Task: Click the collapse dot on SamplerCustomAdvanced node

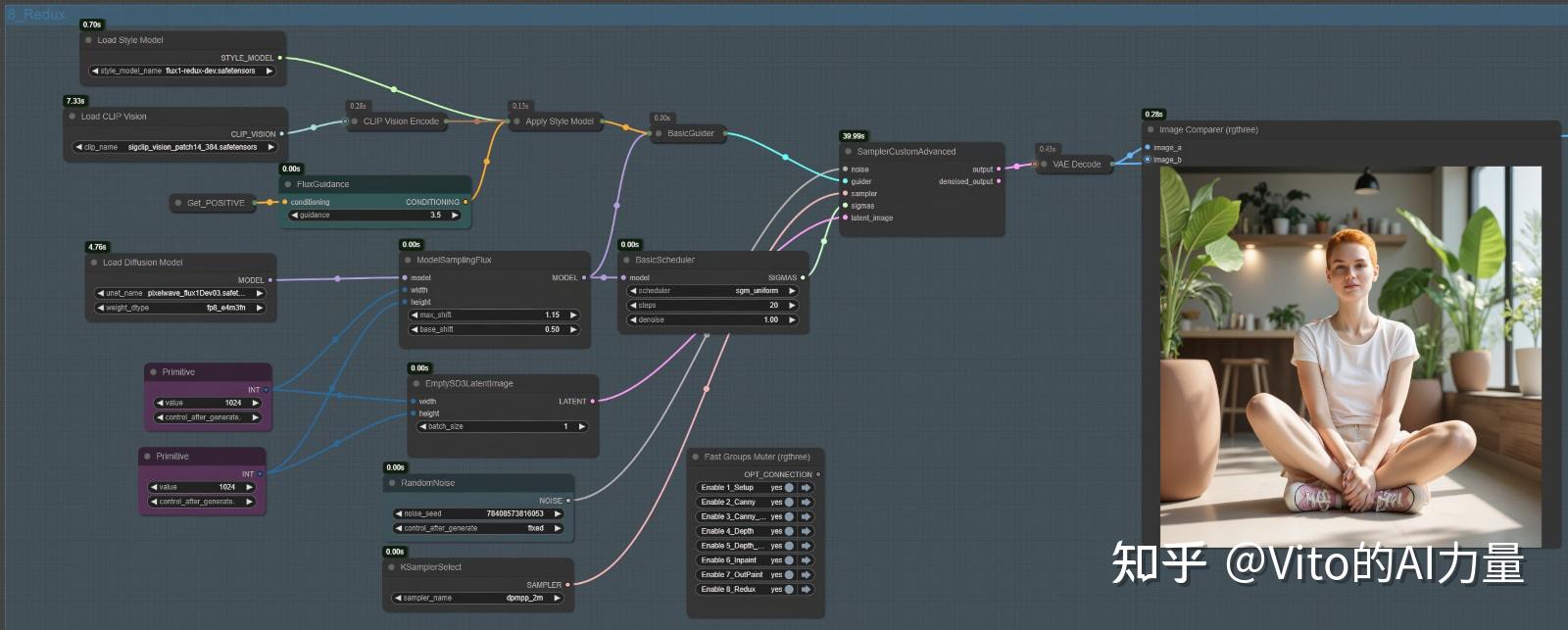Action: 849,152
